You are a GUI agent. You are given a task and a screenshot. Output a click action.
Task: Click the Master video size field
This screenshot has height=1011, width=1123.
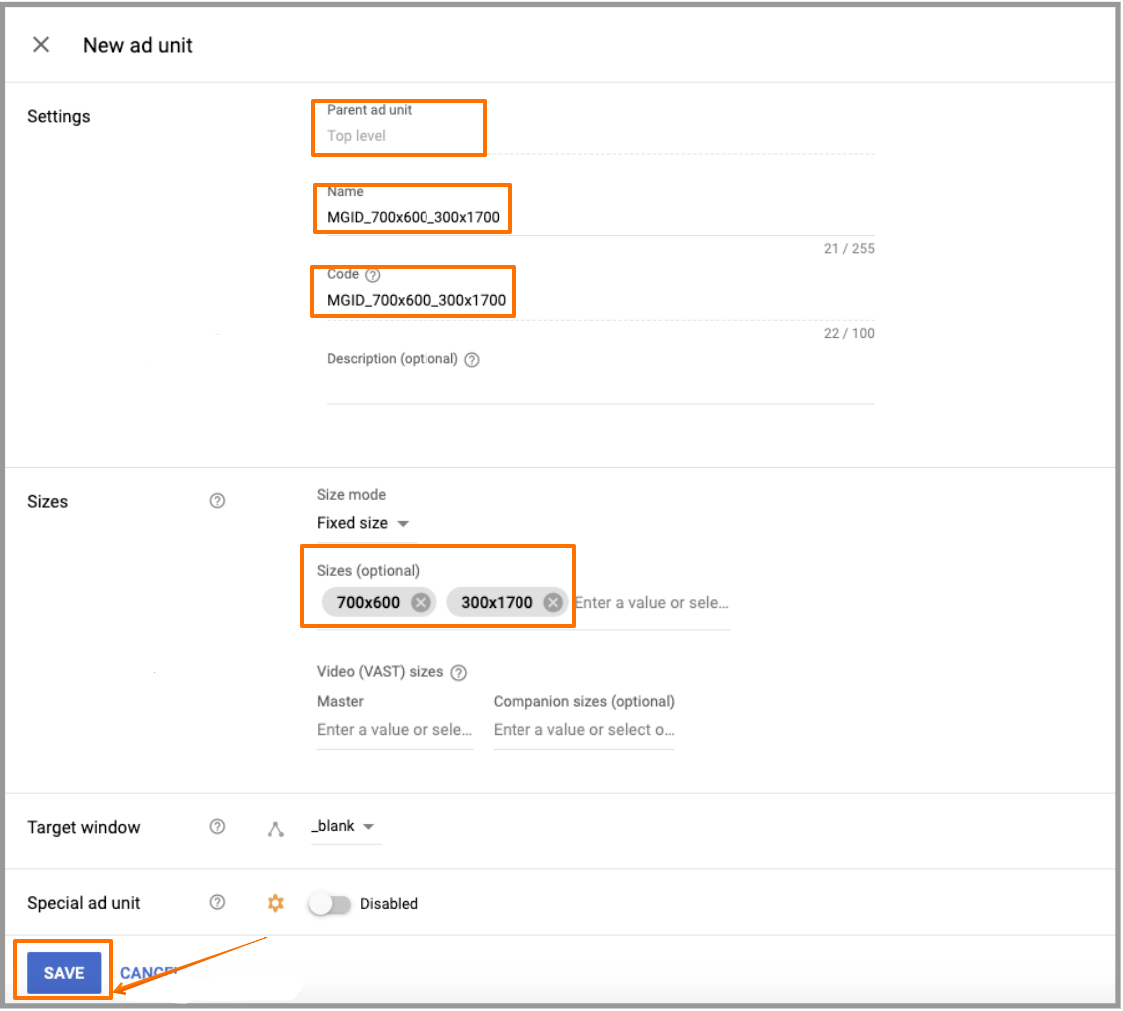[394, 730]
